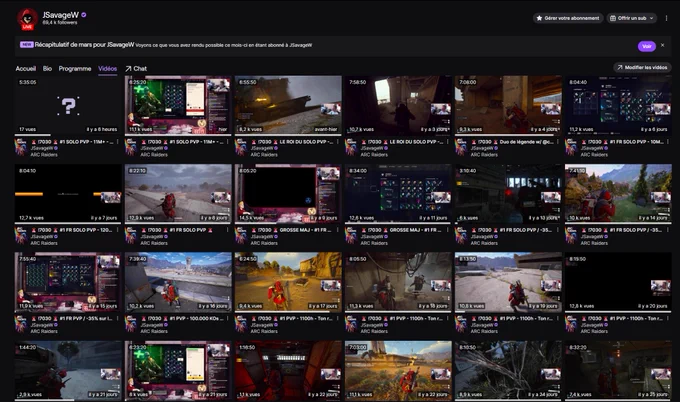The width and height of the screenshot is (680, 402).
Task: Select the Vidéos tab
Action: (x=108, y=69)
